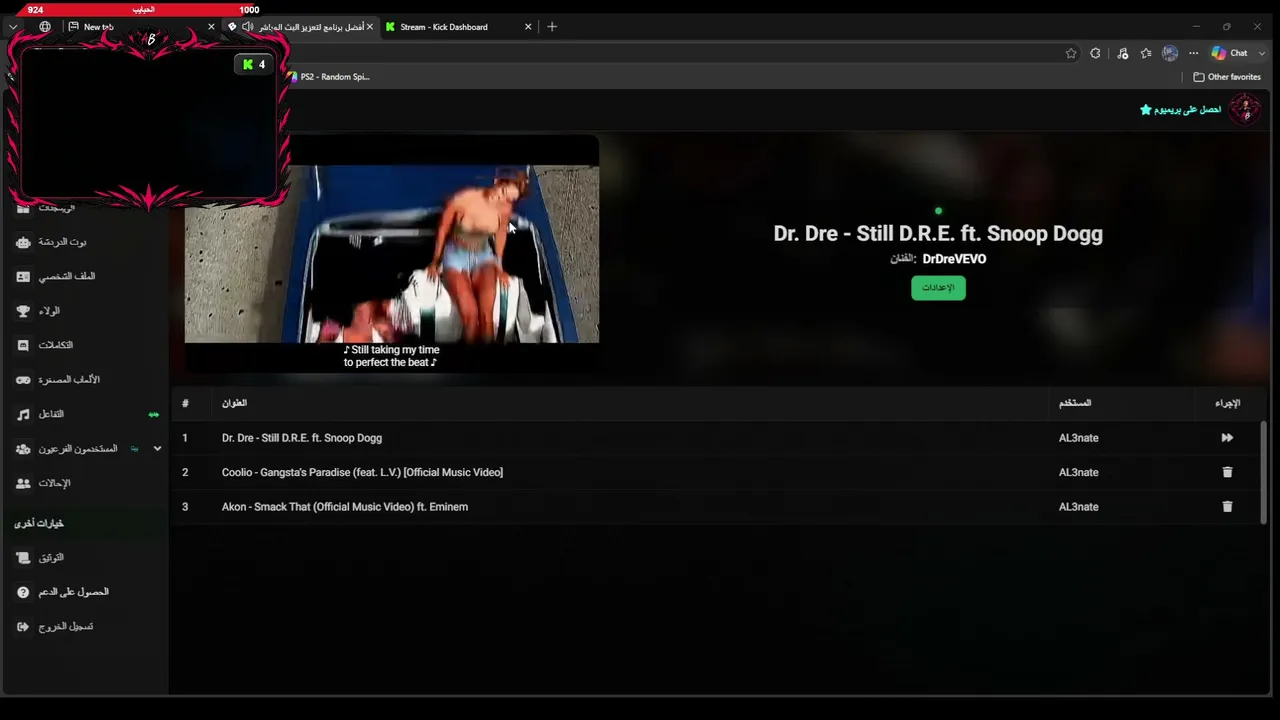Click AL3nate user in the Dr. Dre row

click(1079, 438)
